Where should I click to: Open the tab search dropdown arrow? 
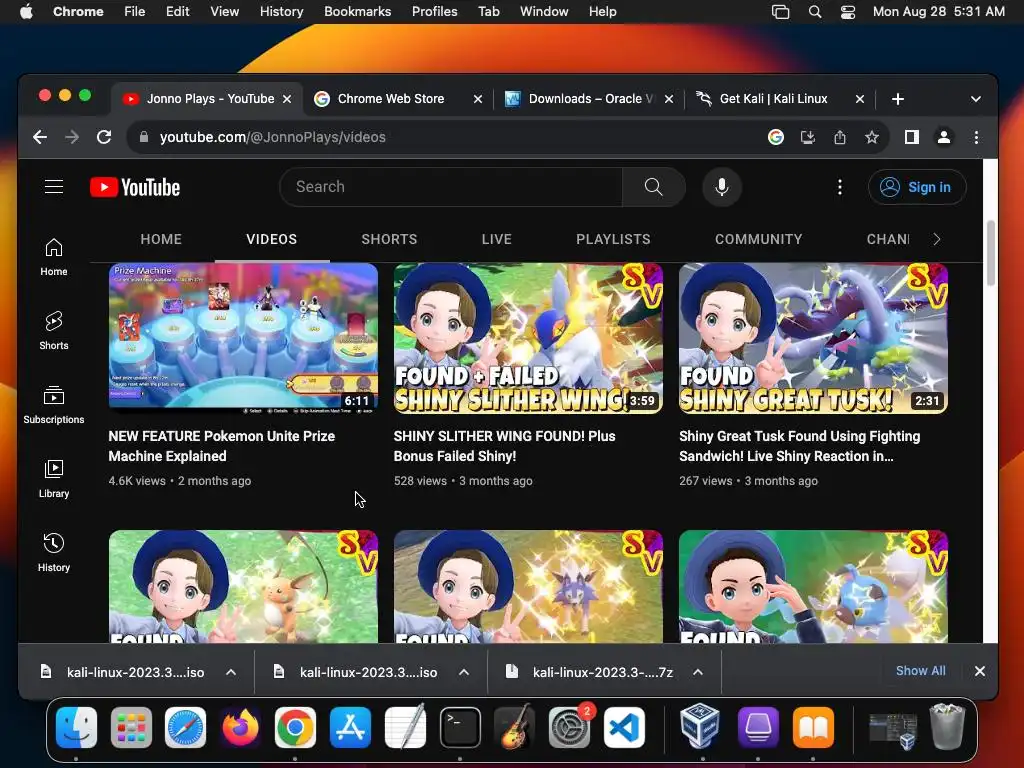tap(976, 99)
